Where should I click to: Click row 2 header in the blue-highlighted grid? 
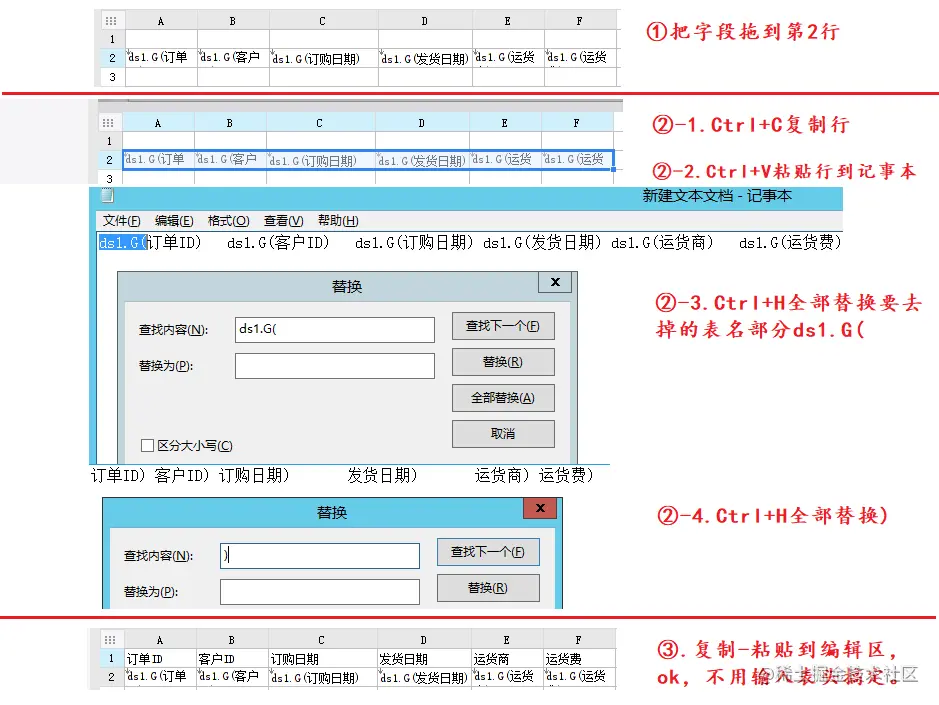[x=109, y=160]
